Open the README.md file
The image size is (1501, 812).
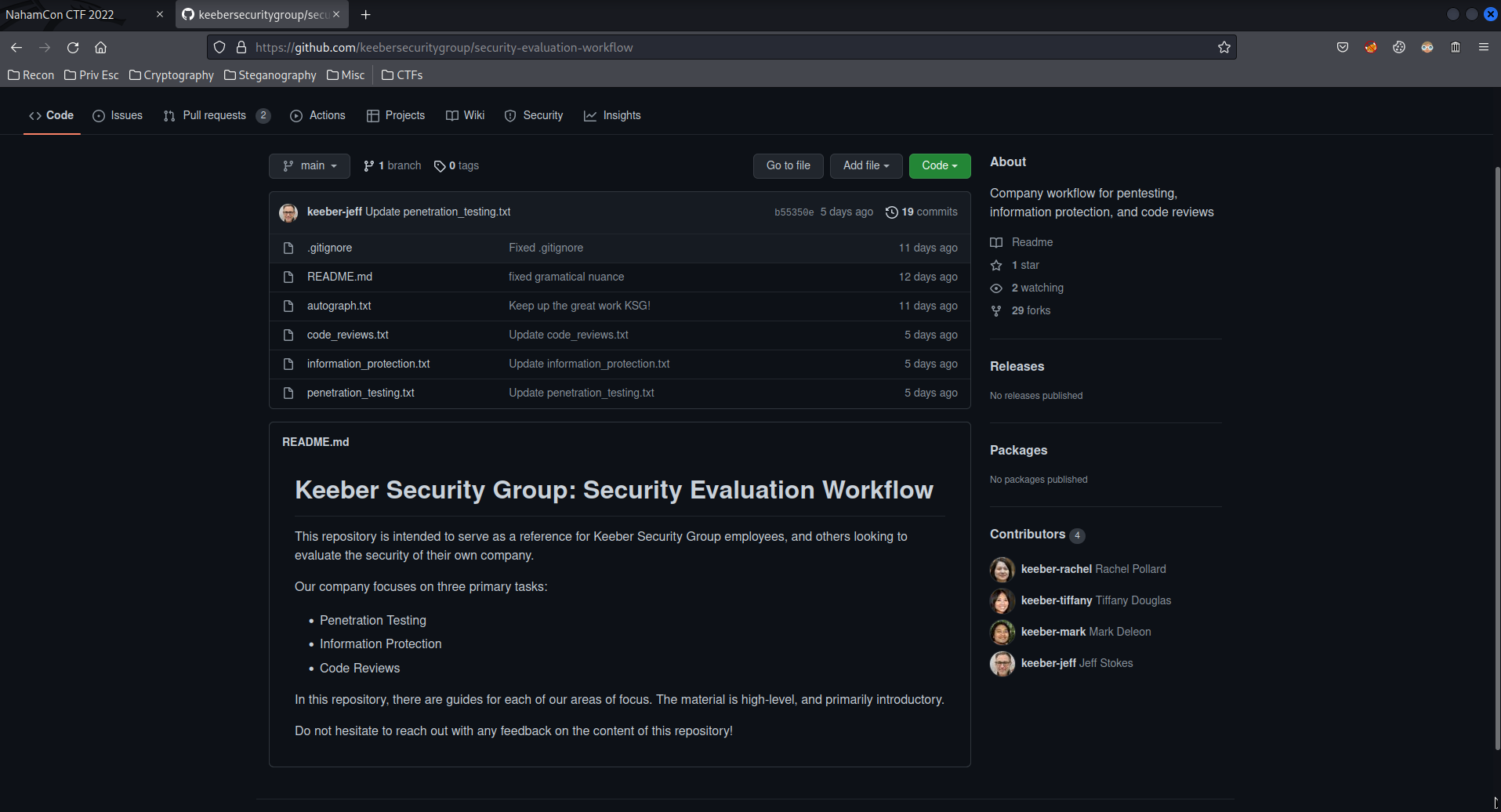pos(339,277)
